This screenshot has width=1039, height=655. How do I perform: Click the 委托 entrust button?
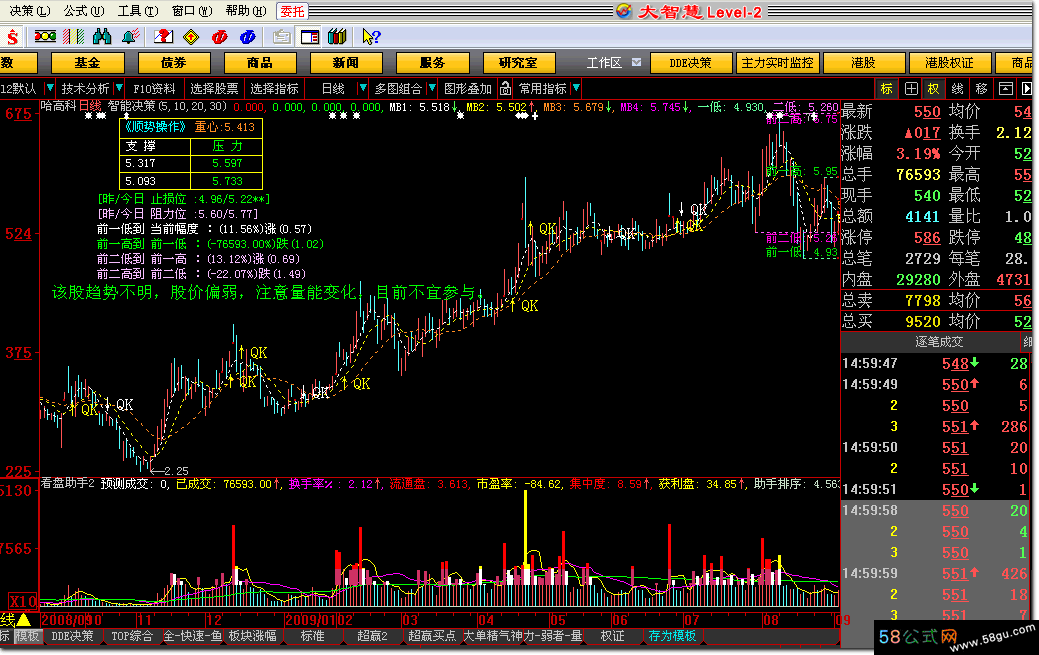click(292, 11)
